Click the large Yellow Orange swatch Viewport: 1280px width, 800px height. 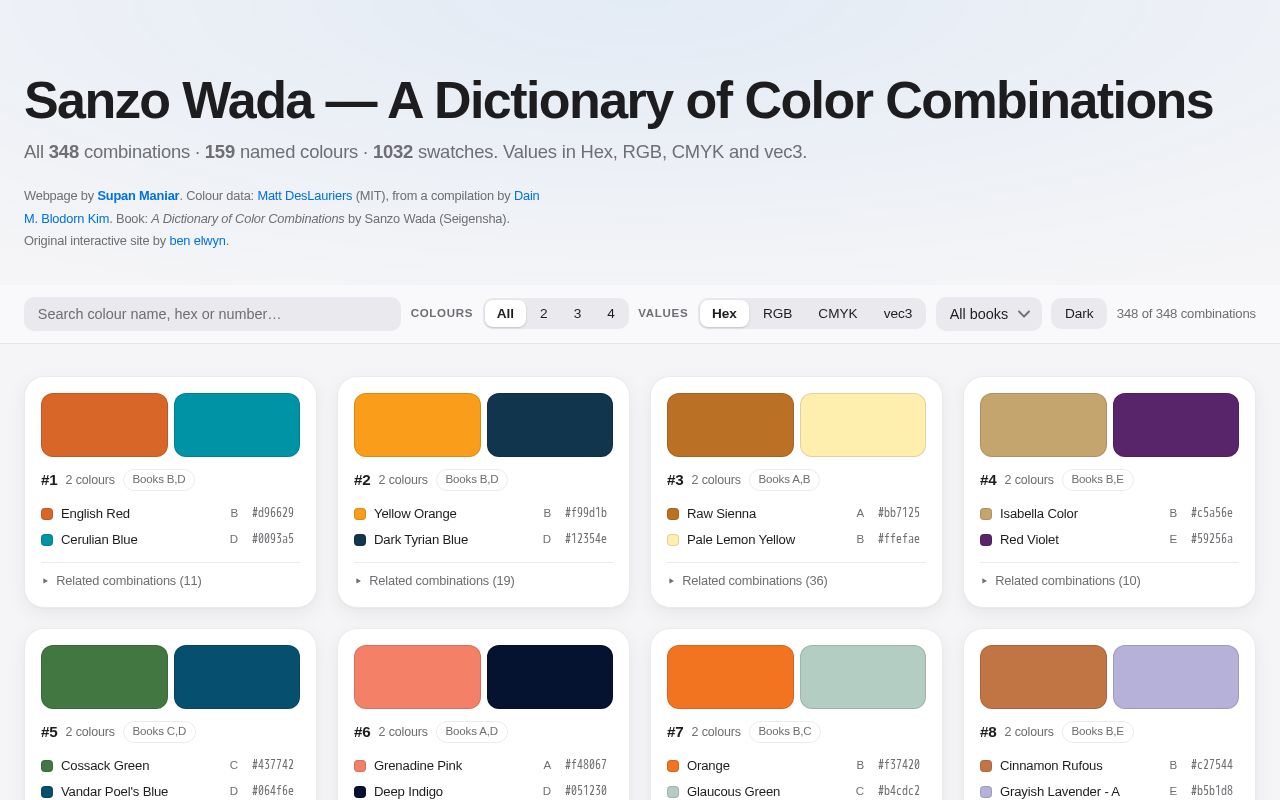[417, 425]
